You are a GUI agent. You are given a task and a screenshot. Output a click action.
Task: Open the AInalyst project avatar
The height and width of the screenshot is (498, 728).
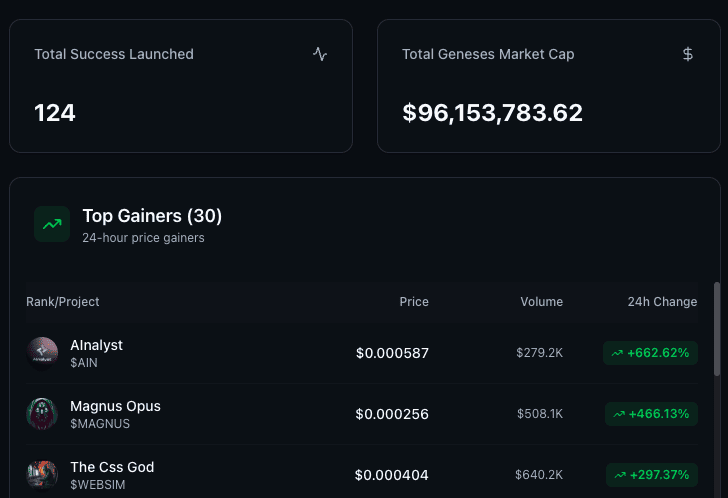[x=42, y=353]
